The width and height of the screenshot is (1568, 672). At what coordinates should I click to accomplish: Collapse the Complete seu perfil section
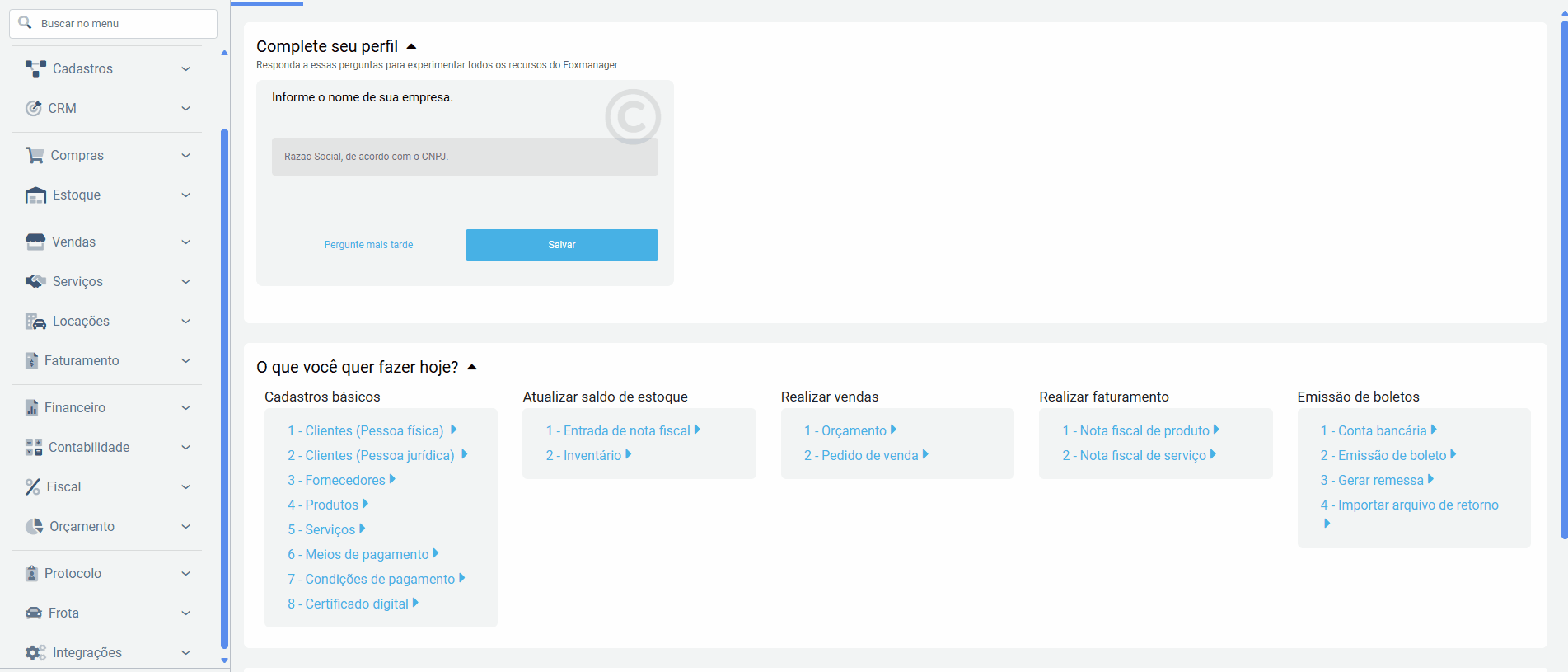411,46
